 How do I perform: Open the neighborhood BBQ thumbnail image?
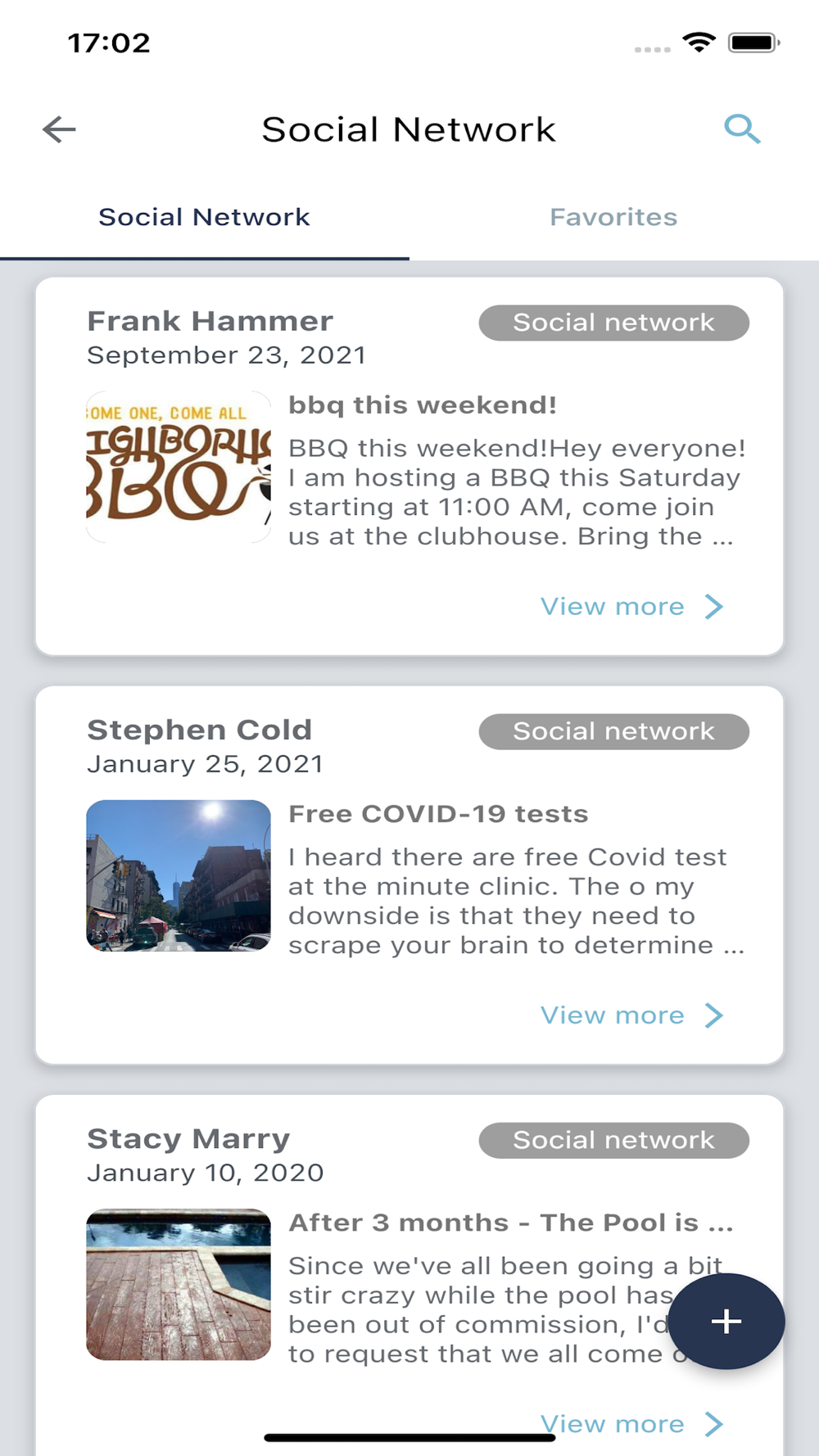click(179, 467)
